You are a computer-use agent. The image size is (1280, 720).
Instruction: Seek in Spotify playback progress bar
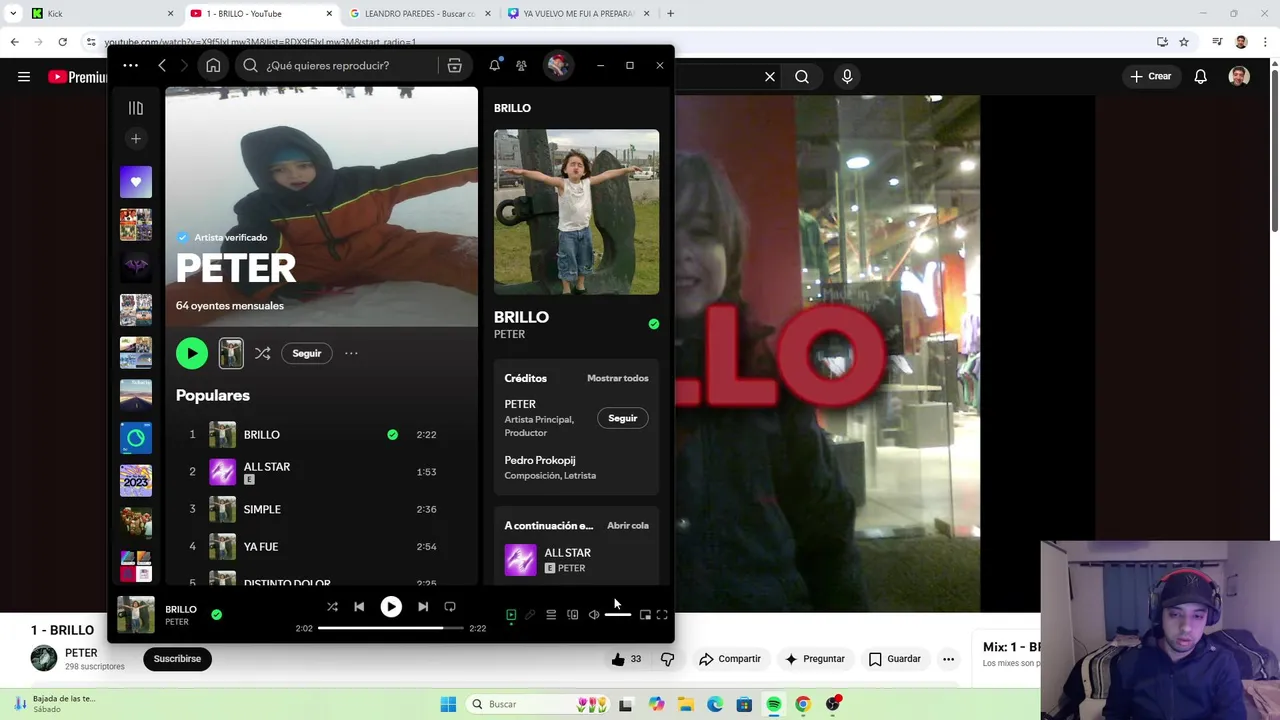click(x=391, y=628)
